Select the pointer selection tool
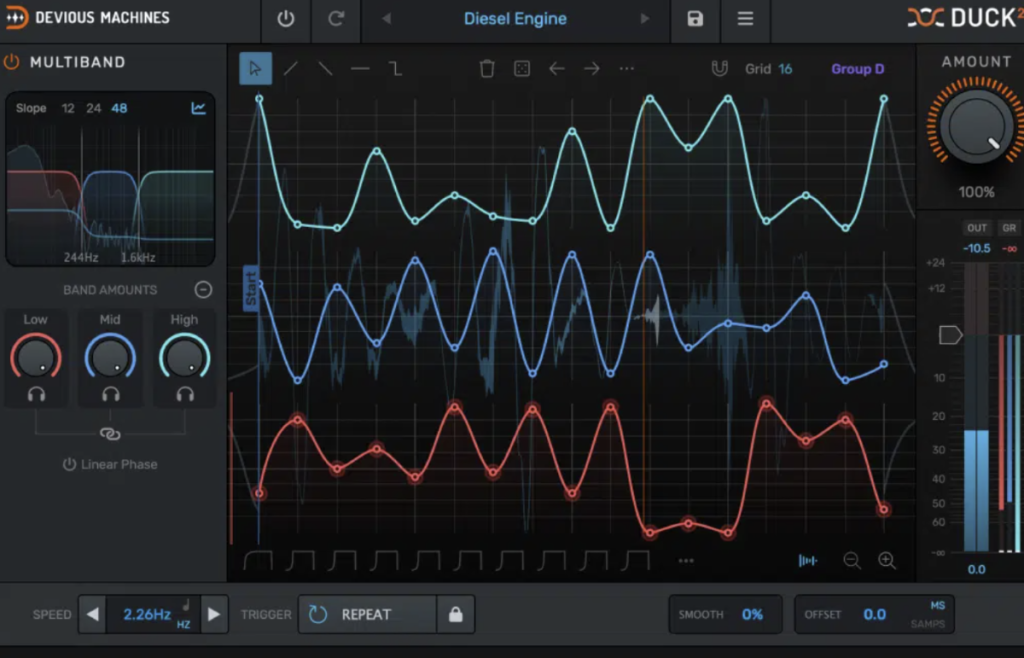 [255, 69]
